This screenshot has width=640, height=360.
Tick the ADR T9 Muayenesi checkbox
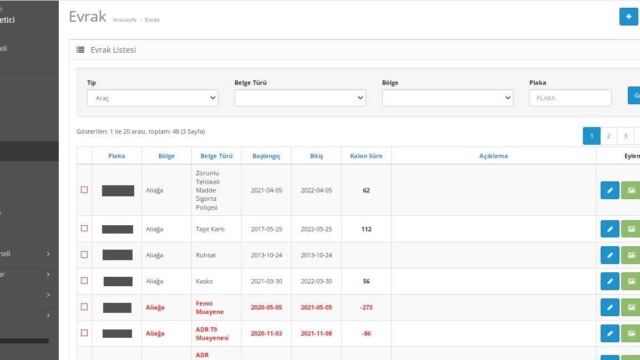coord(84,333)
